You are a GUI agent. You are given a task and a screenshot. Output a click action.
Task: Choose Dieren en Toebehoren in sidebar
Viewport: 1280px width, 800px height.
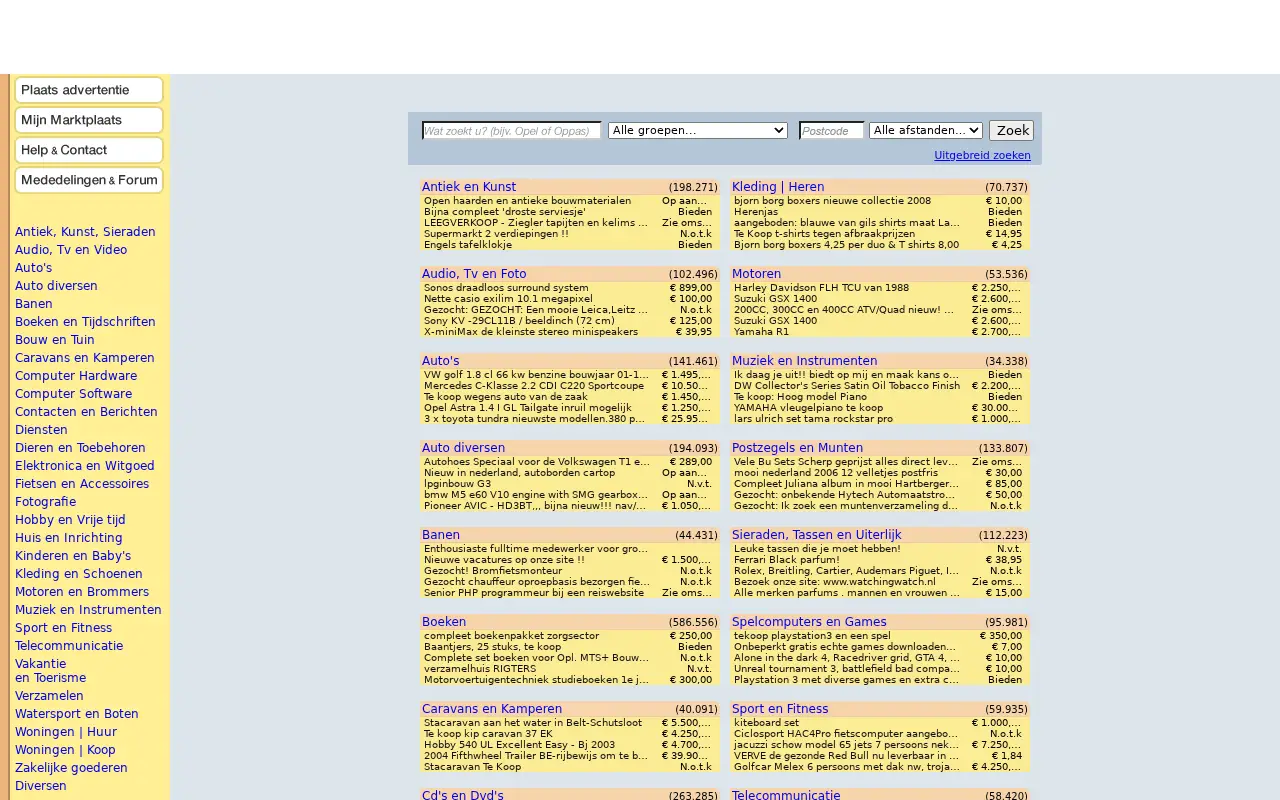click(80, 448)
